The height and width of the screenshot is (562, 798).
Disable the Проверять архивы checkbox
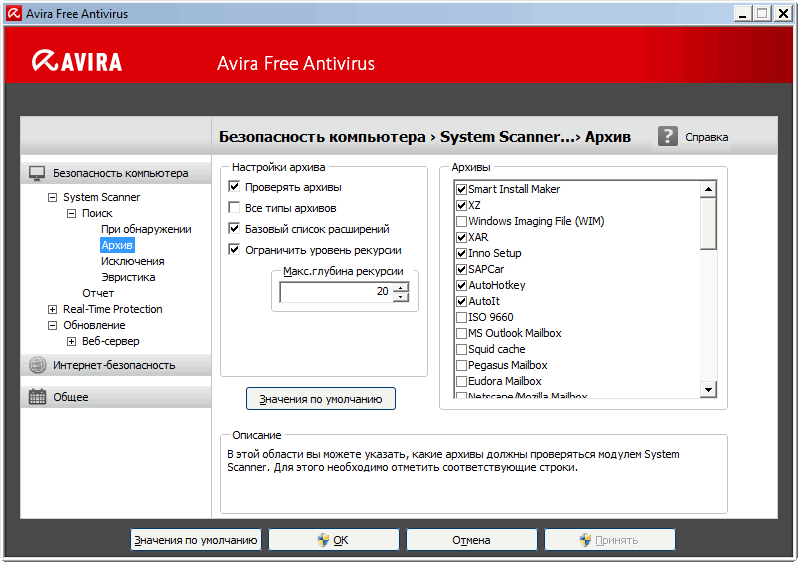pyautogui.click(x=234, y=187)
